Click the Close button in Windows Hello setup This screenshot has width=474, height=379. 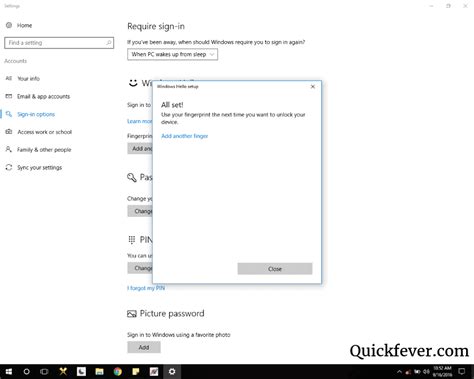coord(275,269)
